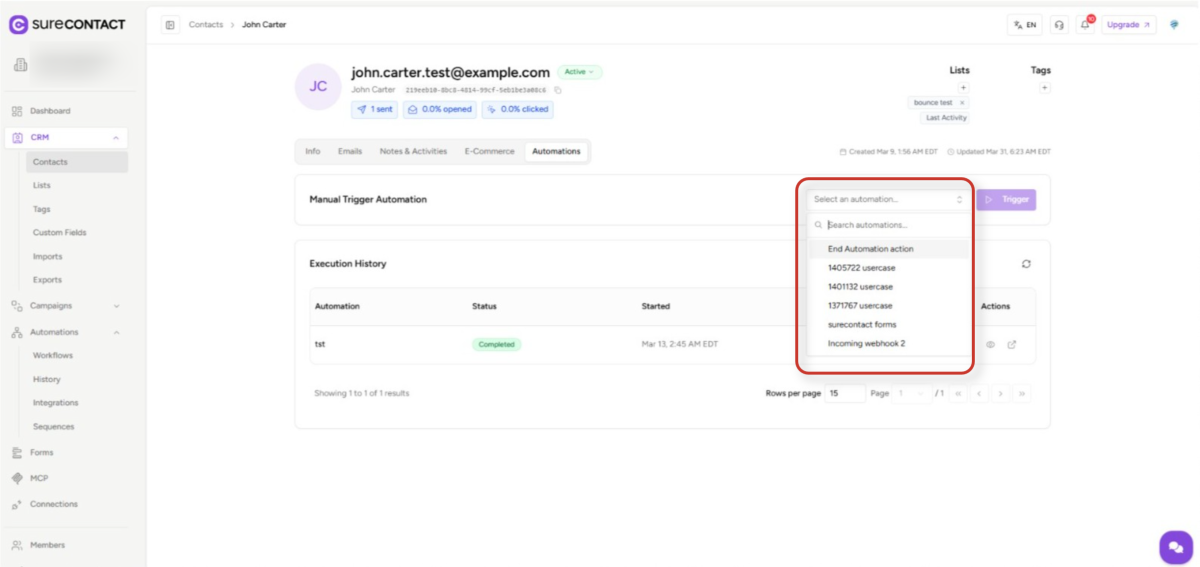This screenshot has width=1200, height=567.
Task: Switch to the Emails tab
Action: coord(349,151)
